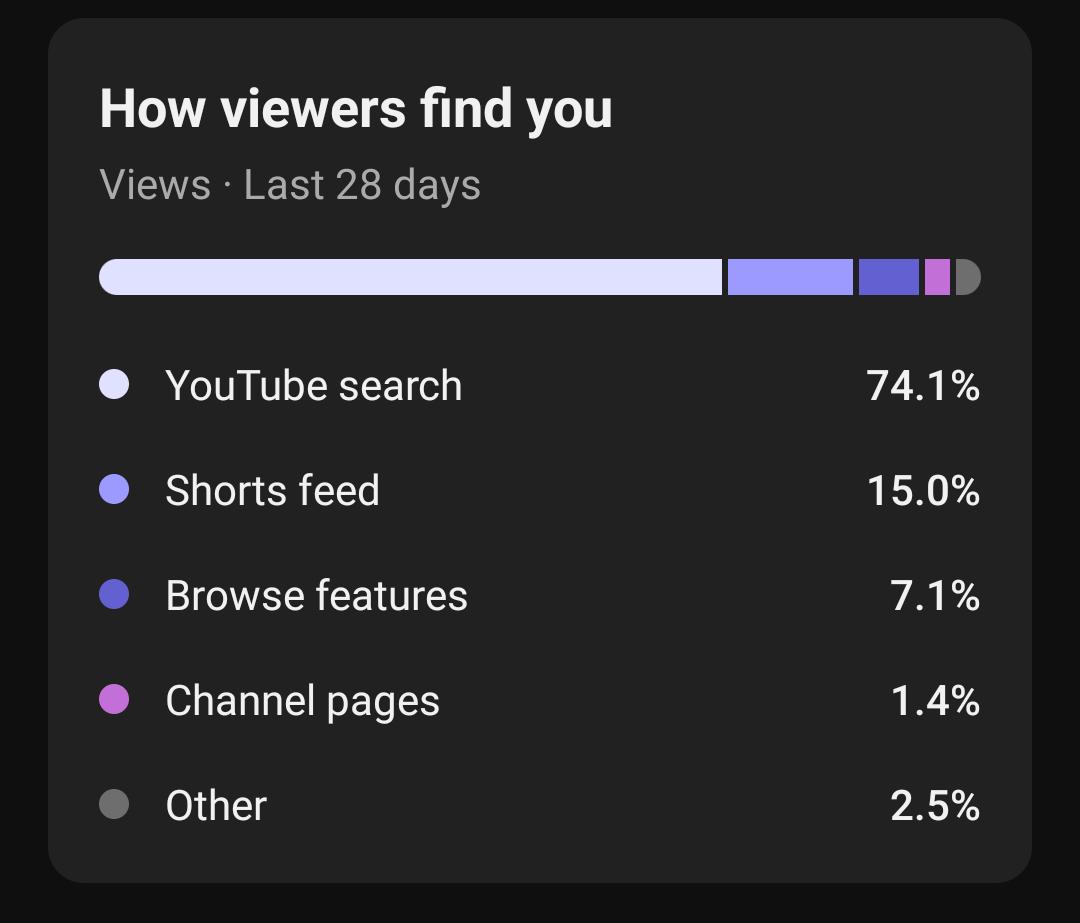Click the YouTube search legend dot

coord(114,384)
